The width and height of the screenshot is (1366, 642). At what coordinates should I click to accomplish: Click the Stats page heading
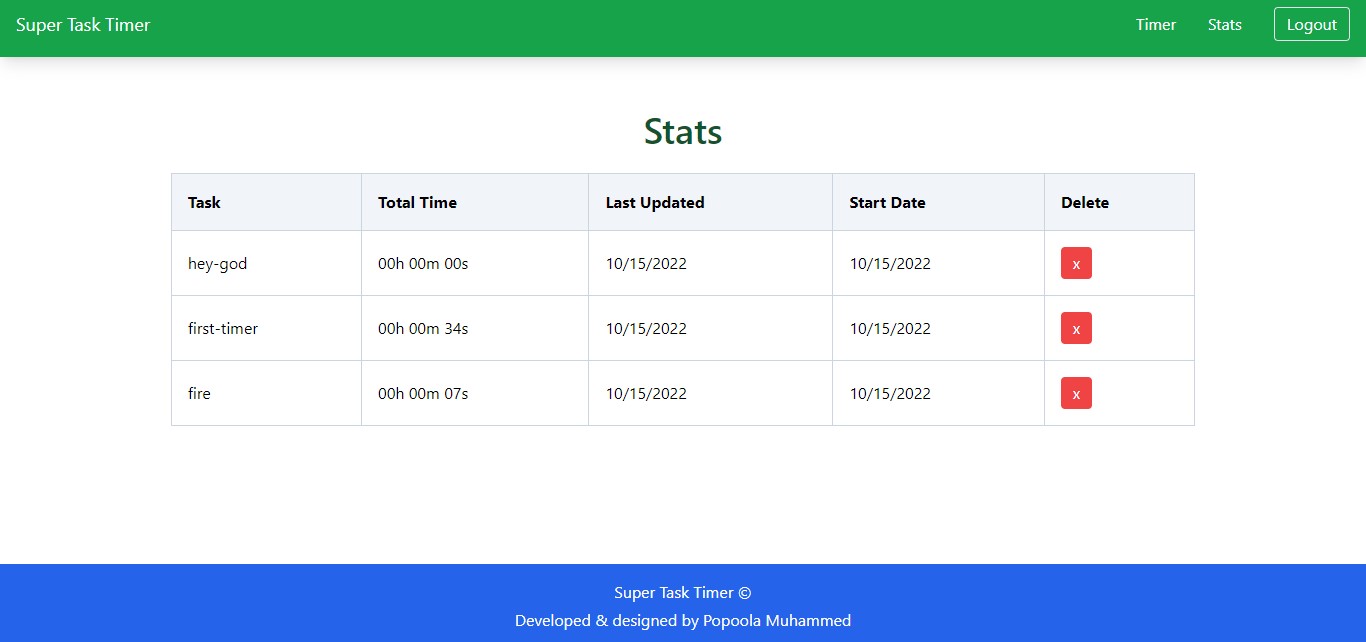point(683,131)
